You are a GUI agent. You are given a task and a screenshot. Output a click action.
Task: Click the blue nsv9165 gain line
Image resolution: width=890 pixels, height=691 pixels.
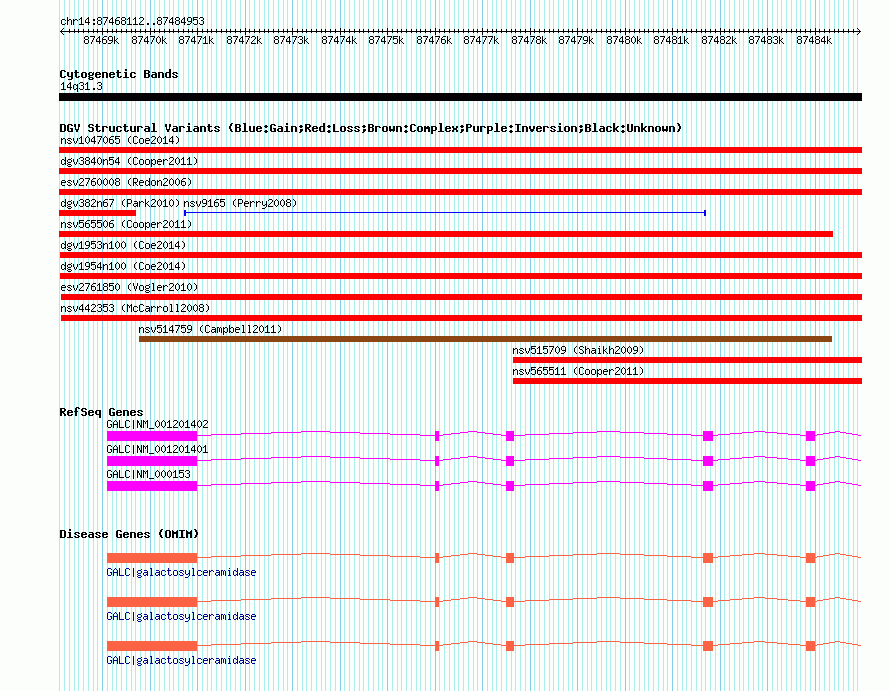(x=444, y=213)
